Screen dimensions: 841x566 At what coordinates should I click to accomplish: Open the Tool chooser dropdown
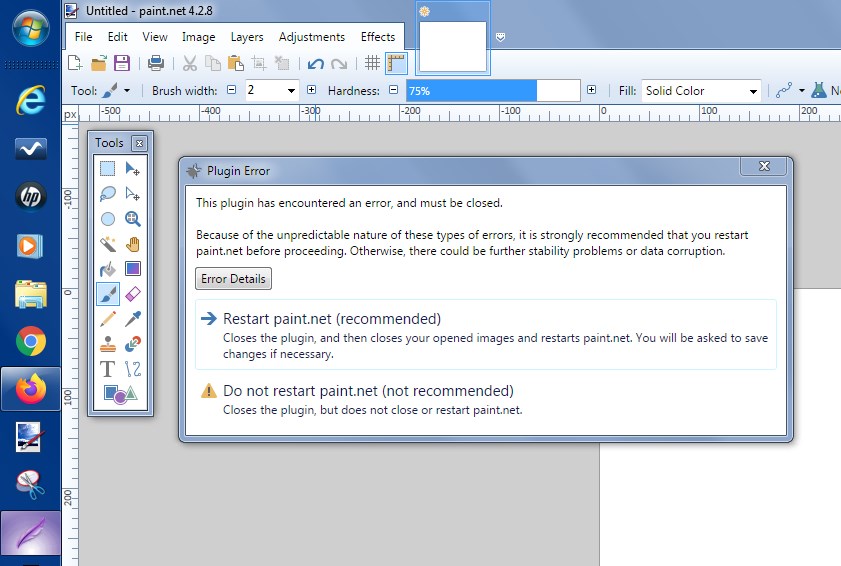coord(127,91)
